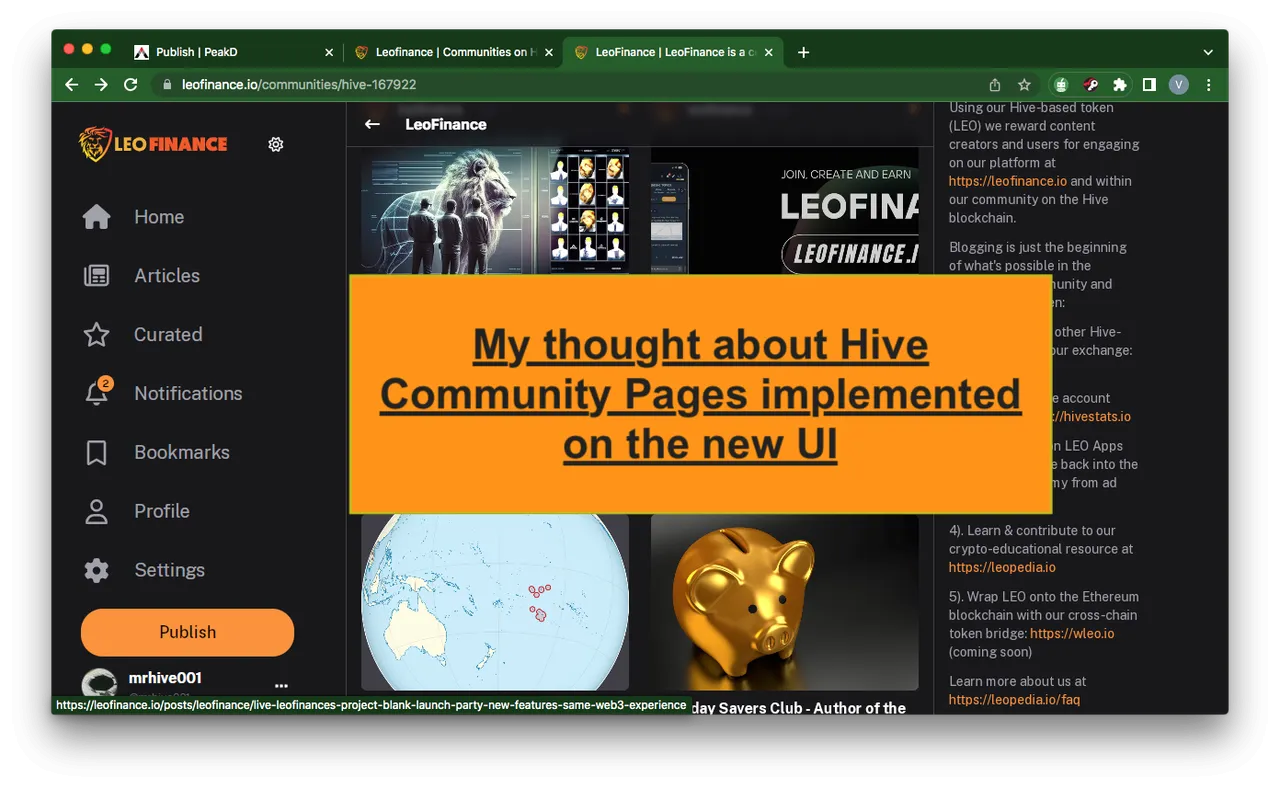Click the Savers Club post title
Viewport: 1280px width, 788px height.
click(798, 707)
